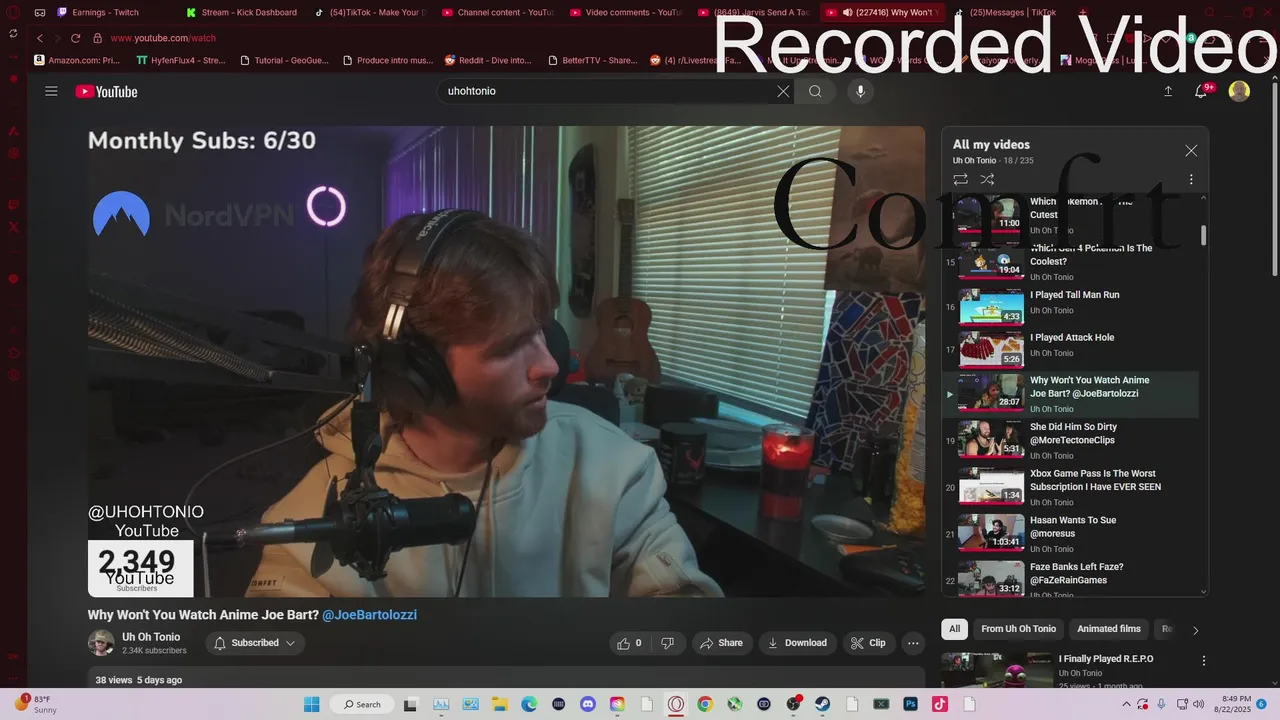Go back with the browser back arrow

[40, 38]
